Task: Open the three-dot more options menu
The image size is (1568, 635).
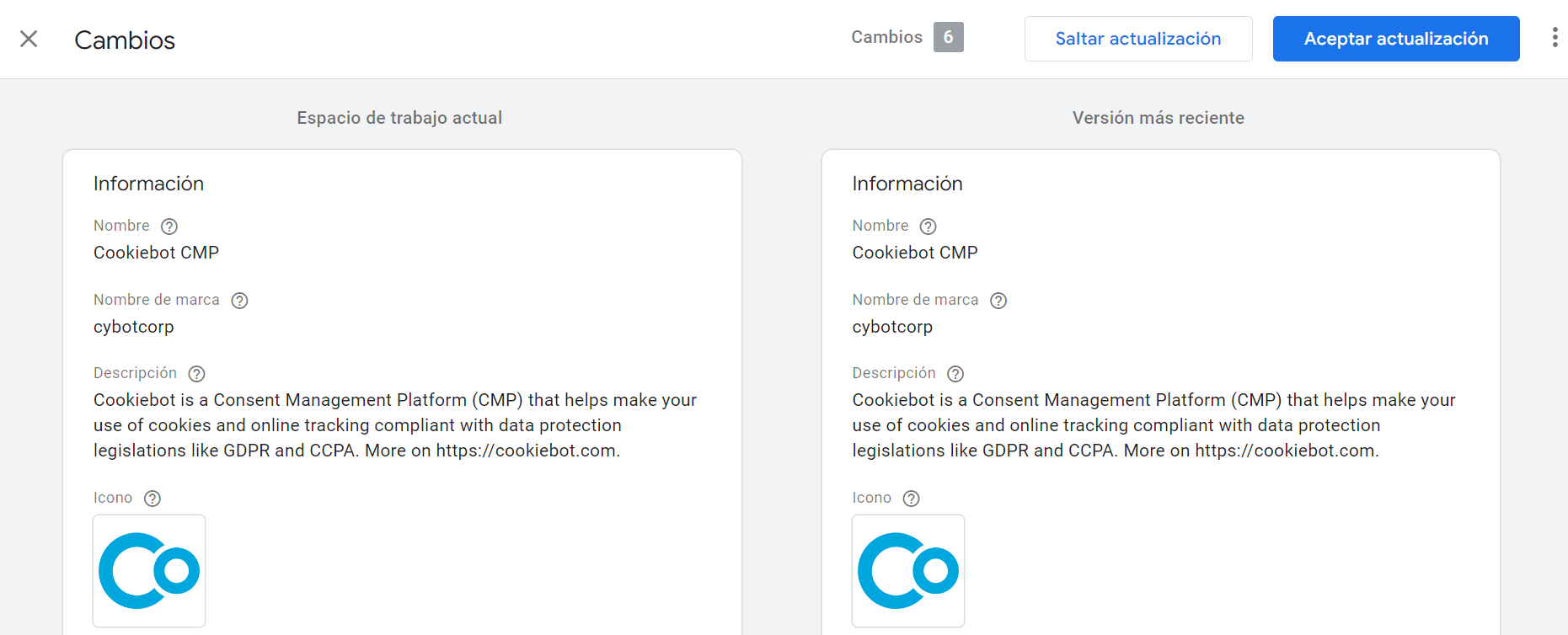Action: tap(1555, 37)
